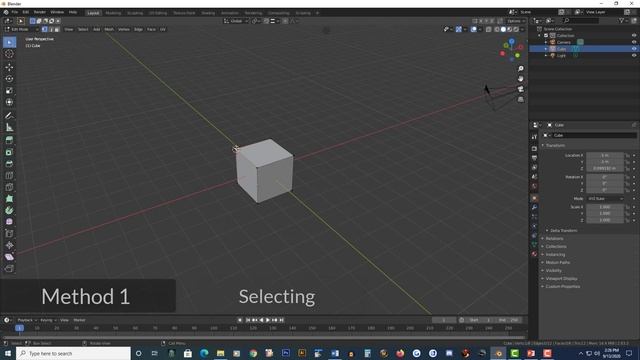Open the XYZ Euler rotation mode dropdown
The height and width of the screenshot is (360, 640).
[x=606, y=199]
